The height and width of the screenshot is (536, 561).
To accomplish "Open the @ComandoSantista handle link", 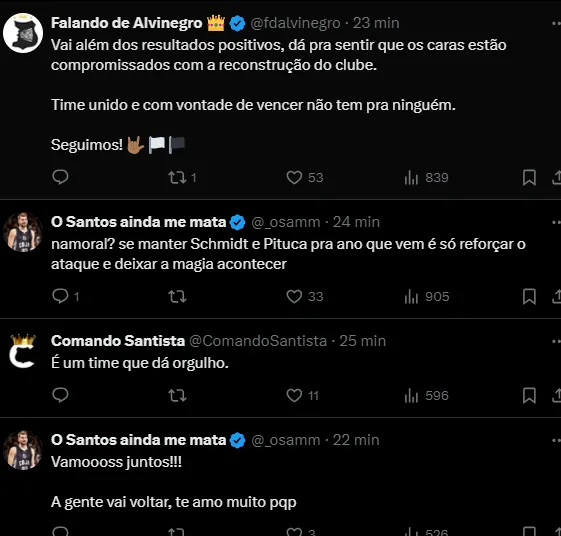I will point(258,341).
